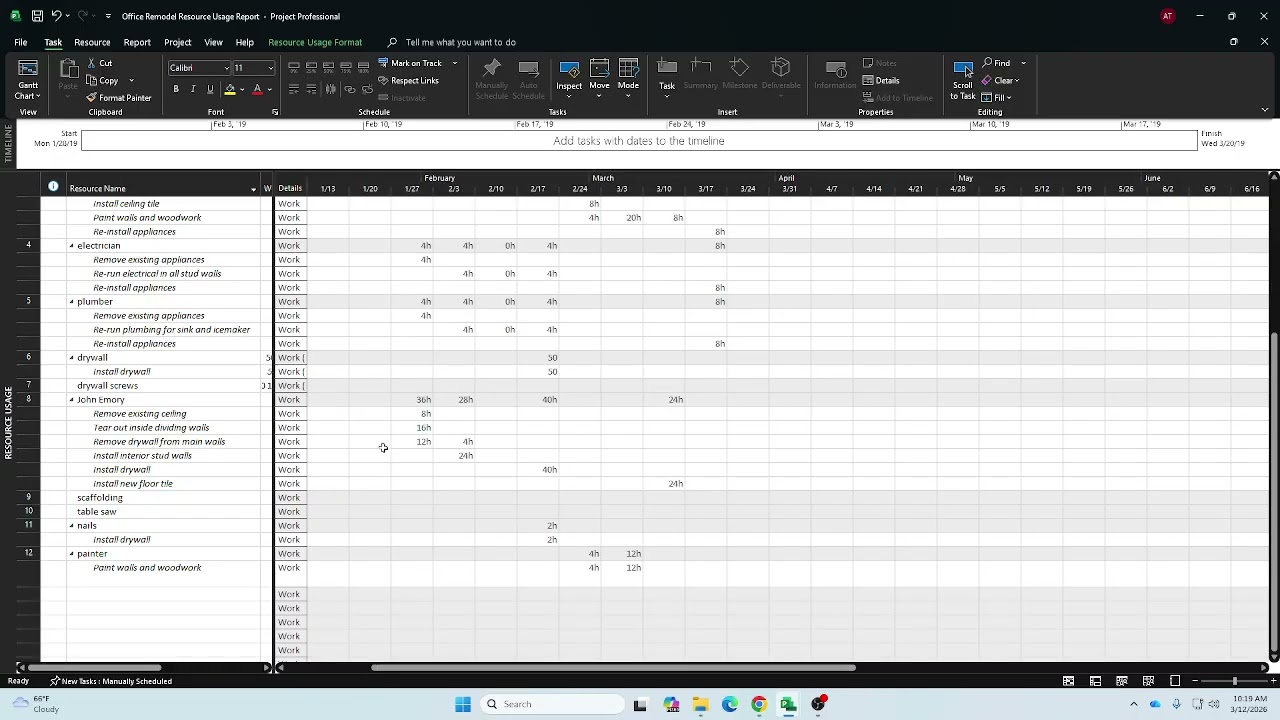Open the Mark on Track dropdown arrow
The image size is (1280, 720).
[x=454, y=63]
